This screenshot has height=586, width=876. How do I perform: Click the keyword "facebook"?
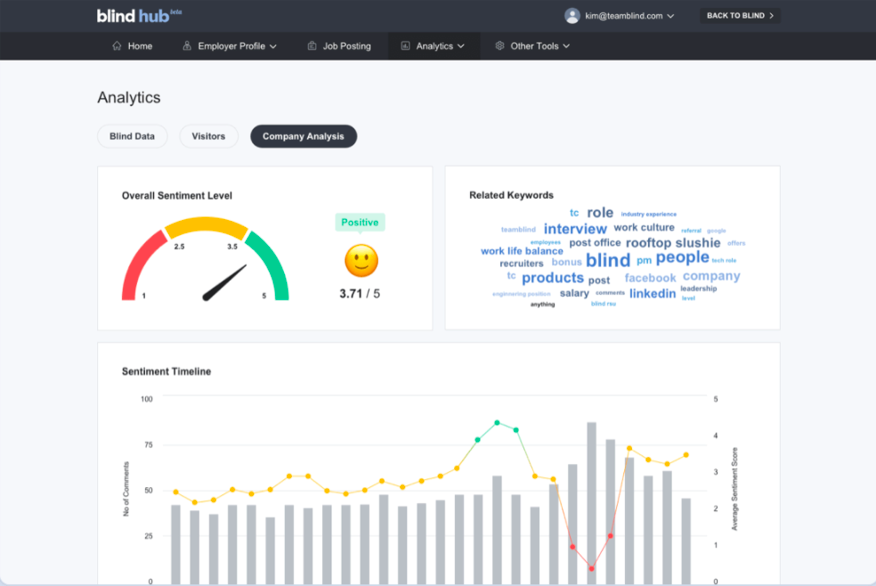coord(650,278)
